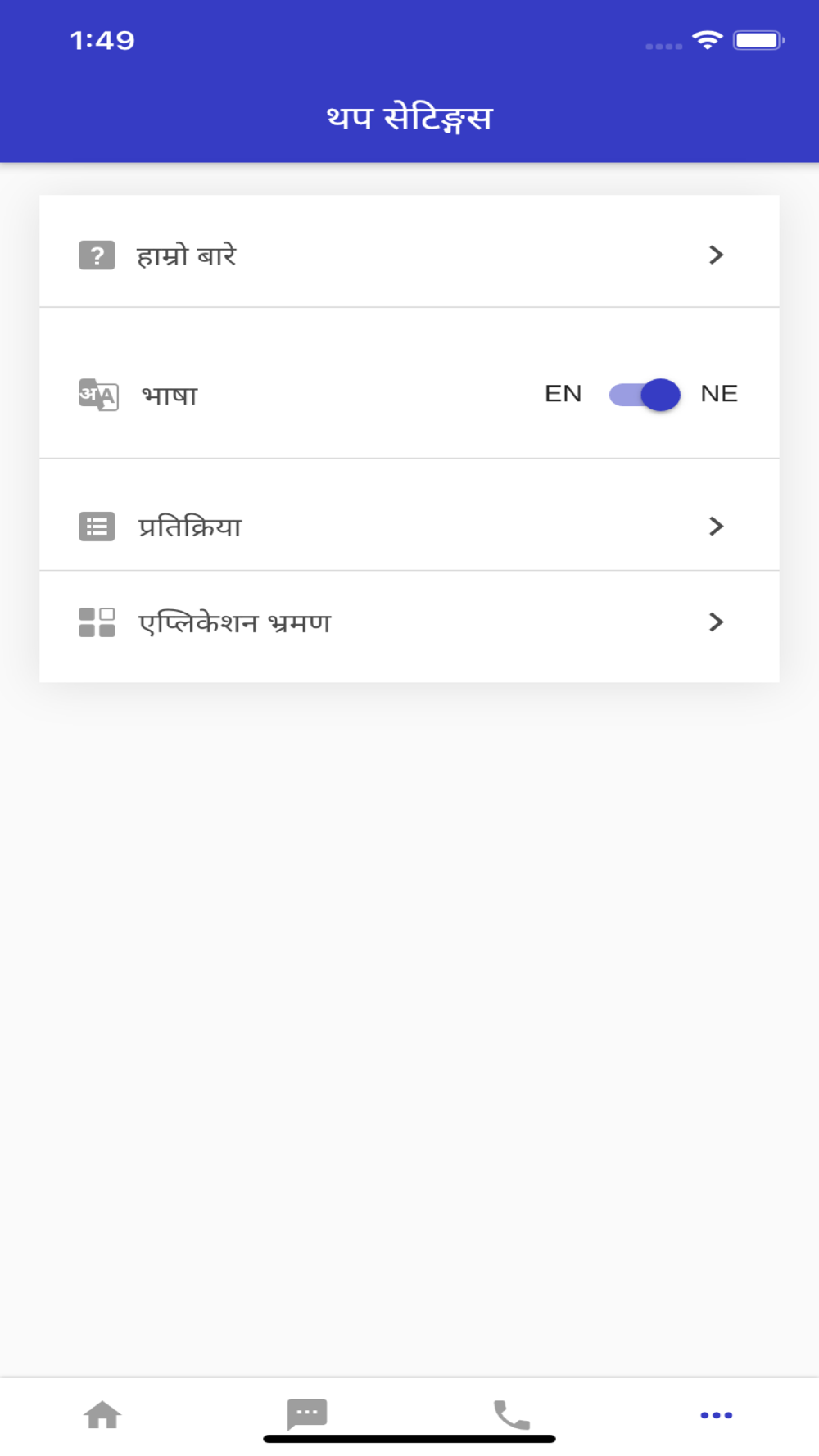Tap the thumb of the language slider
Screen dimensions: 819x1456
pyautogui.click(x=661, y=395)
